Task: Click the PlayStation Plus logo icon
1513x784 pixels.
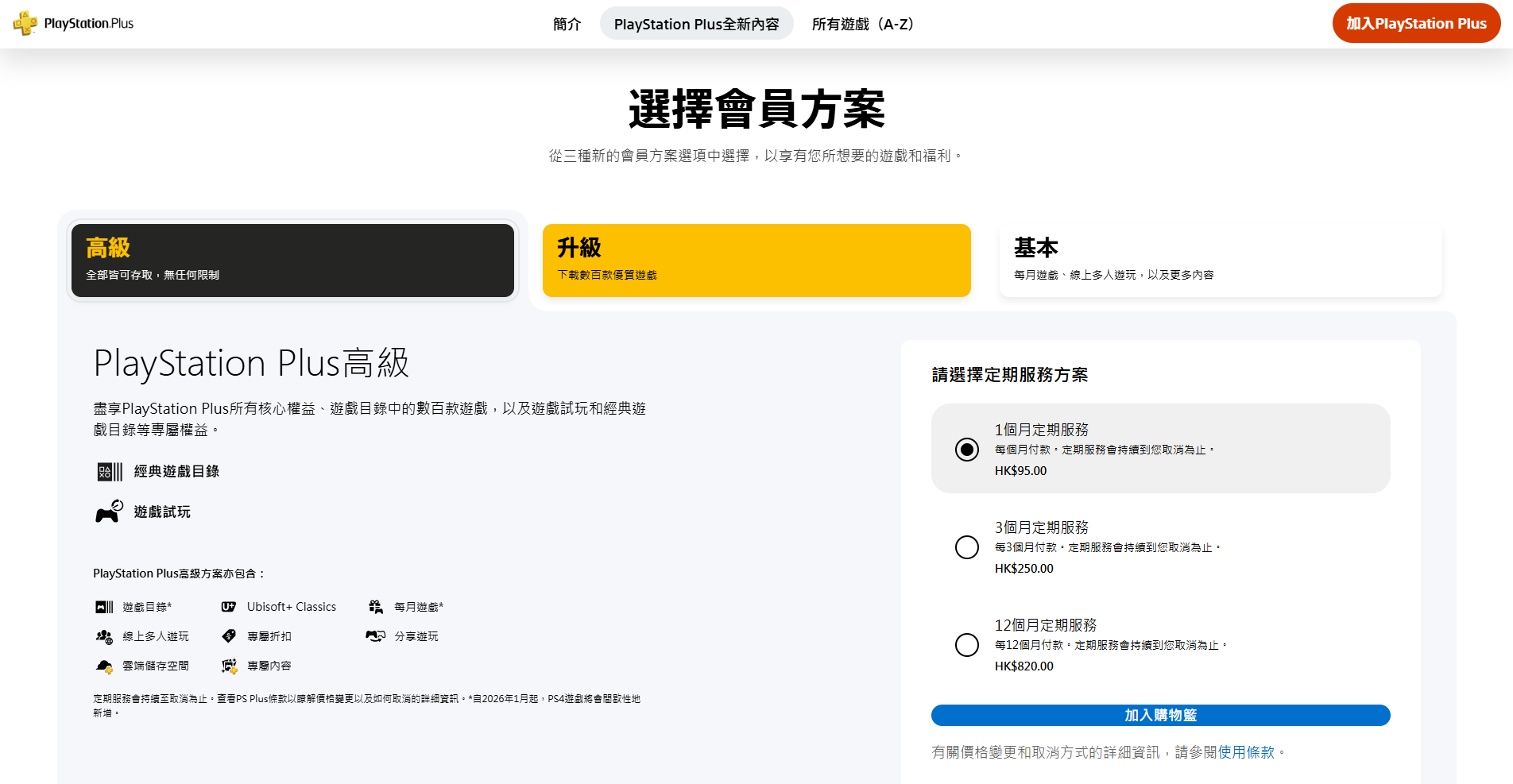Action: 25,23
